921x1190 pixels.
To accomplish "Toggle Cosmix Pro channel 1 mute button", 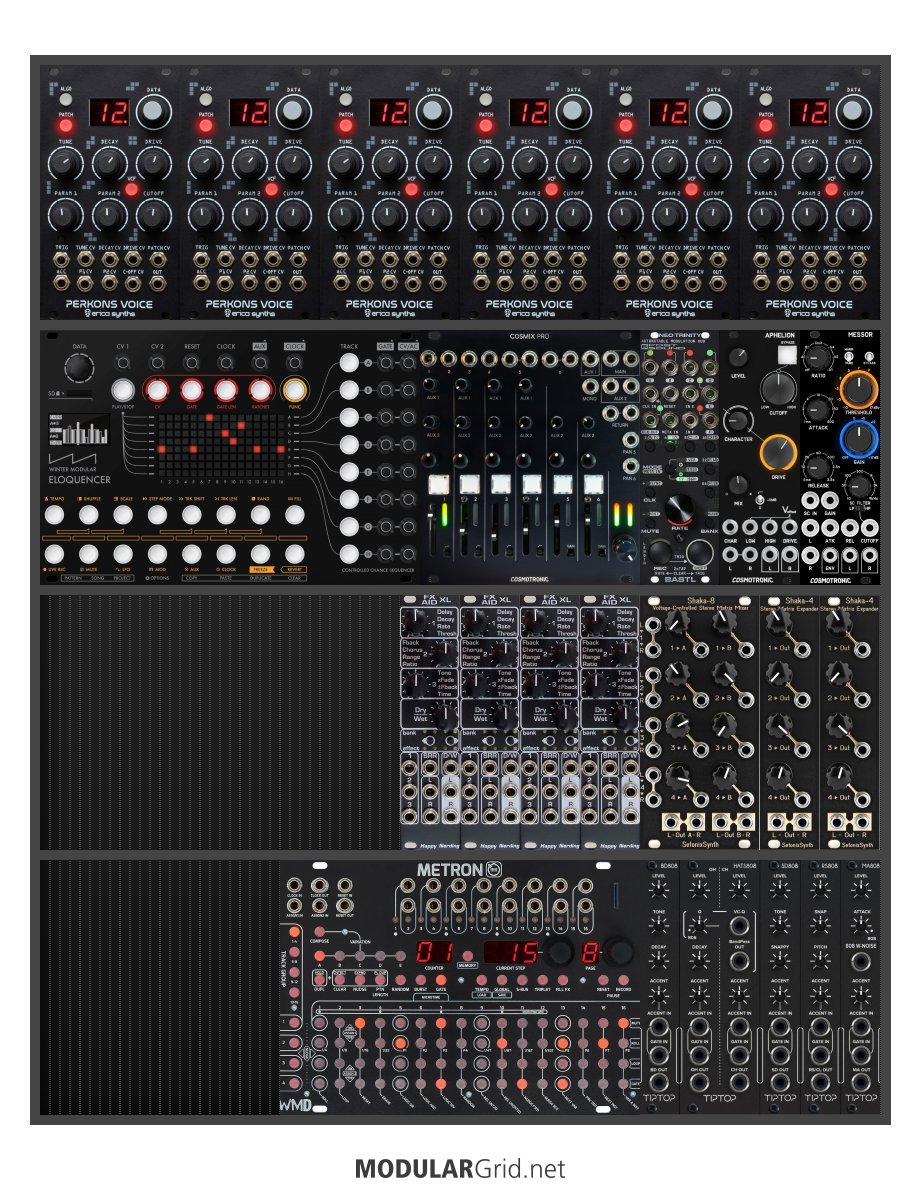I will (438, 484).
